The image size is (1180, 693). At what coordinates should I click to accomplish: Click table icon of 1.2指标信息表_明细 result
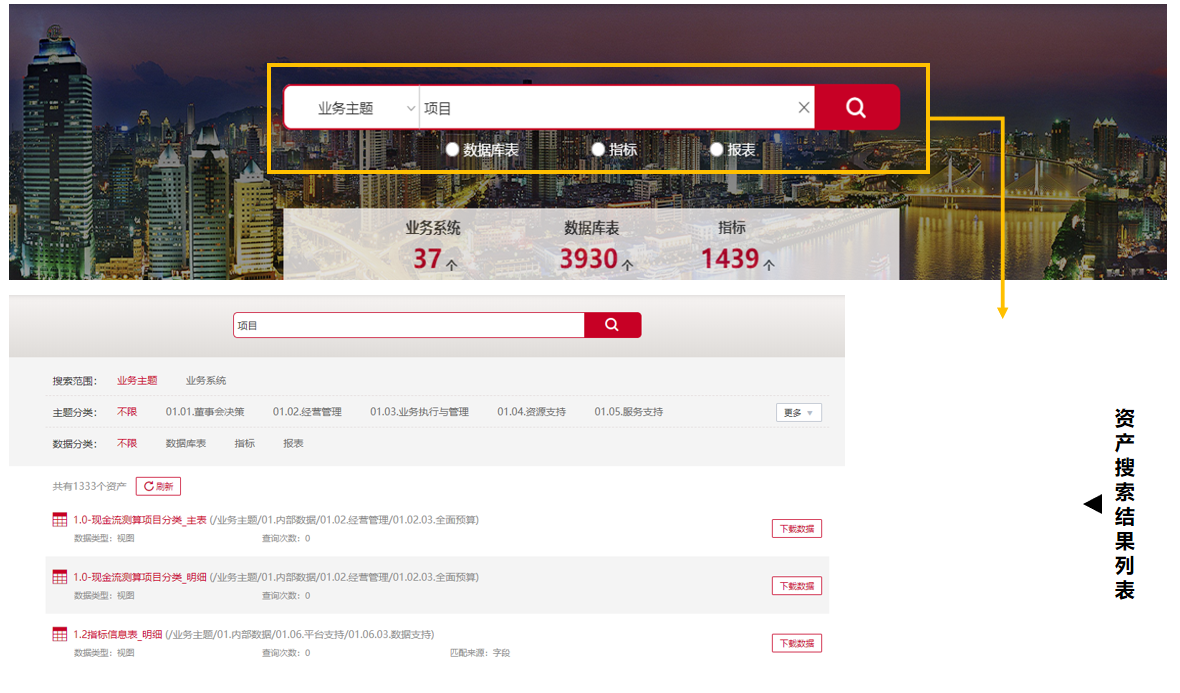coord(60,634)
